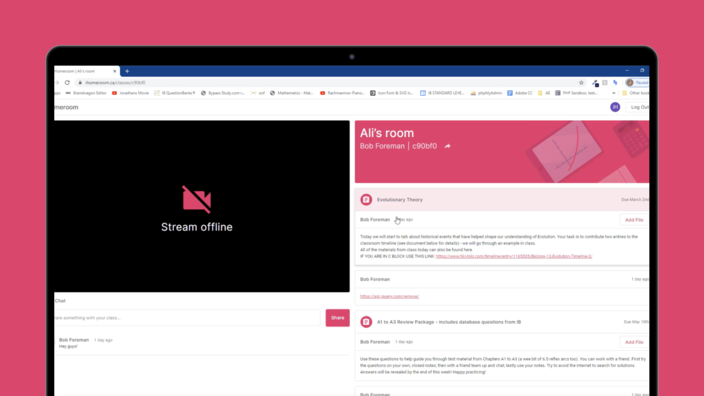Click the chat message input field
This screenshot has width=704, height=396.
[187, 318]
